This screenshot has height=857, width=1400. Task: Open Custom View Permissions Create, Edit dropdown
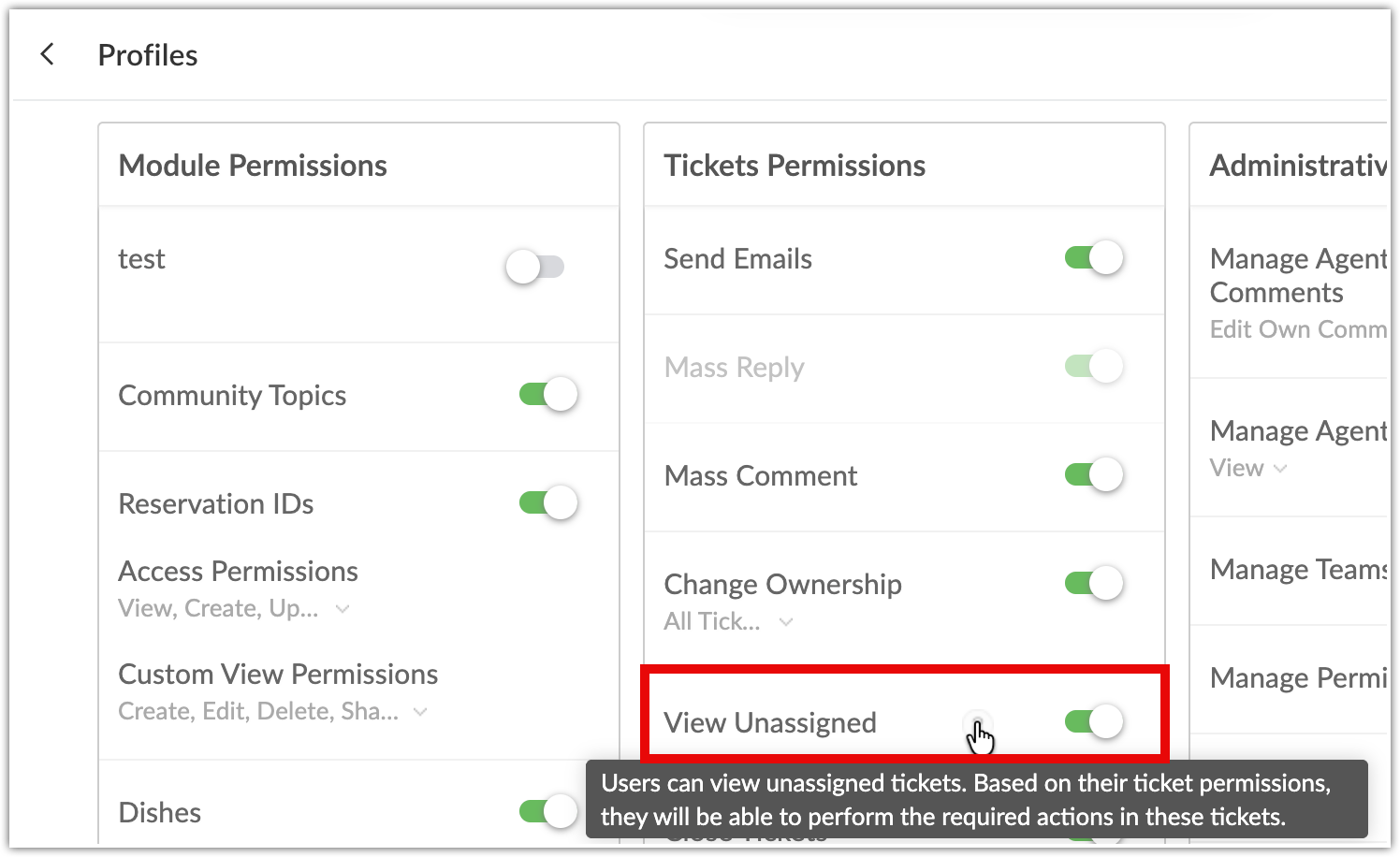click(273, 712)
